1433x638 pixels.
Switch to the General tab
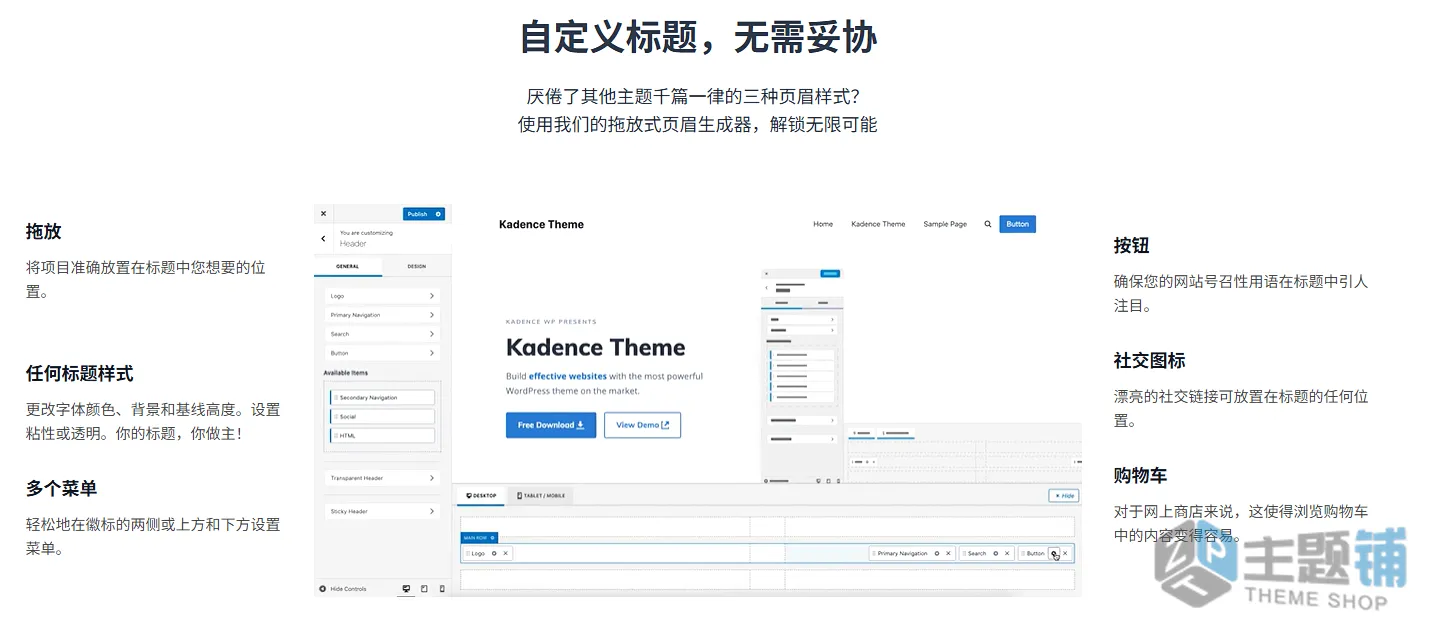tap(347, 266)
